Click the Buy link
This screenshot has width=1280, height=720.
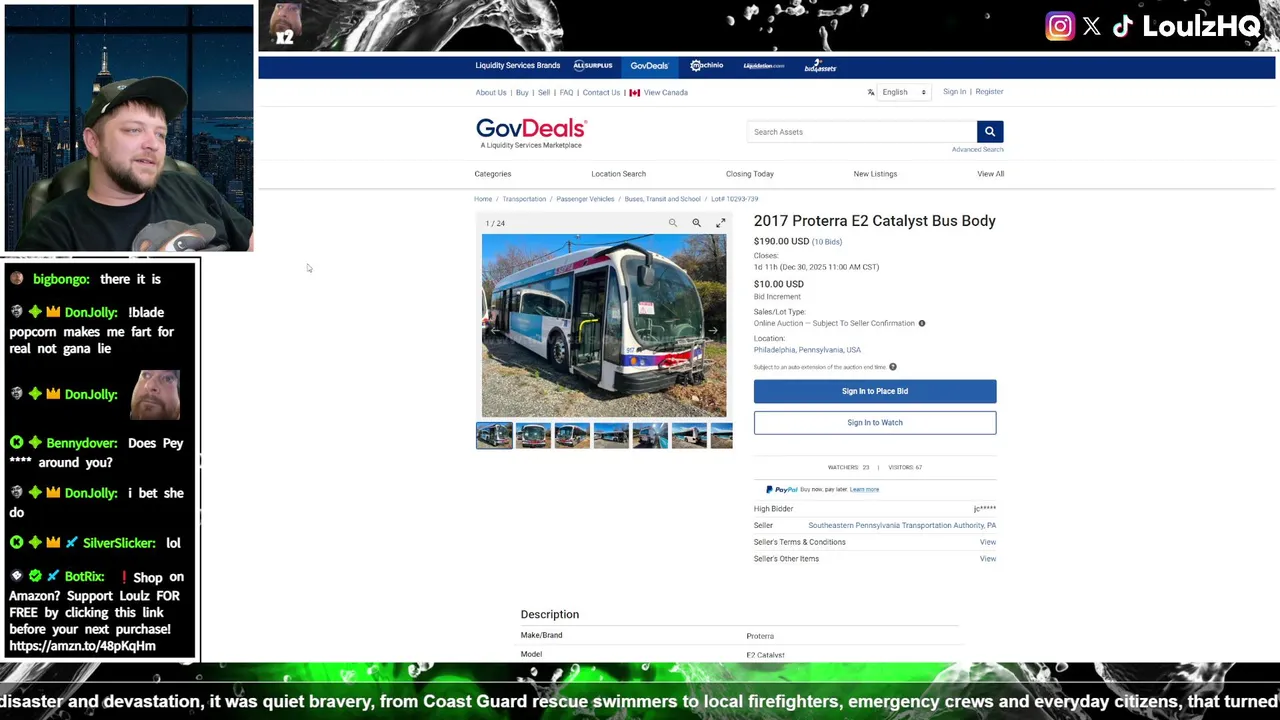point(522,92)
